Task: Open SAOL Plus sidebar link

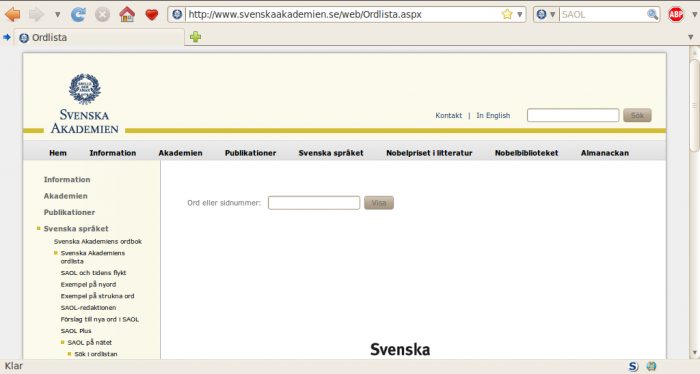Action: [x=76, y=331]
